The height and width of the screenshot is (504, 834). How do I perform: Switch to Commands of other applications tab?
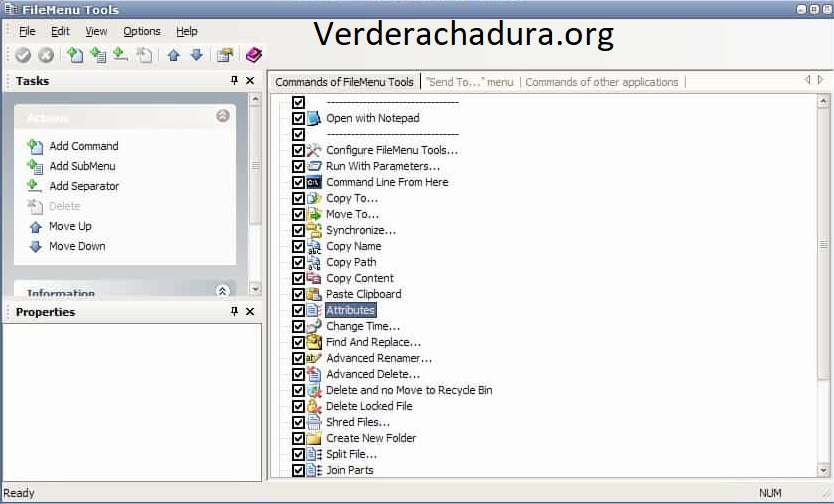pyautogui.click(x=602, y=82)
